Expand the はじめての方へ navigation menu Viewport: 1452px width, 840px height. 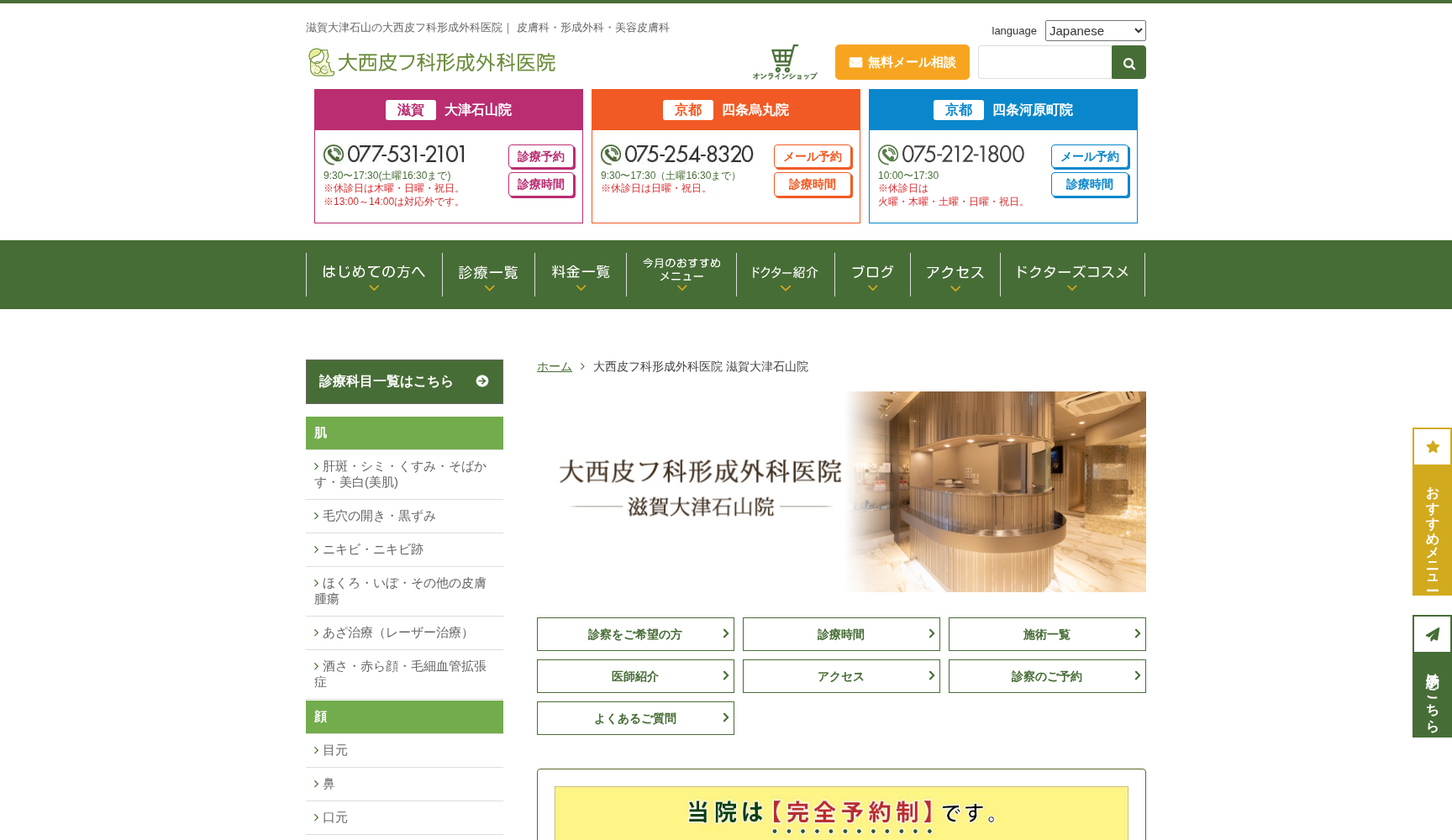pyautogui.click(x=373, y=273)
